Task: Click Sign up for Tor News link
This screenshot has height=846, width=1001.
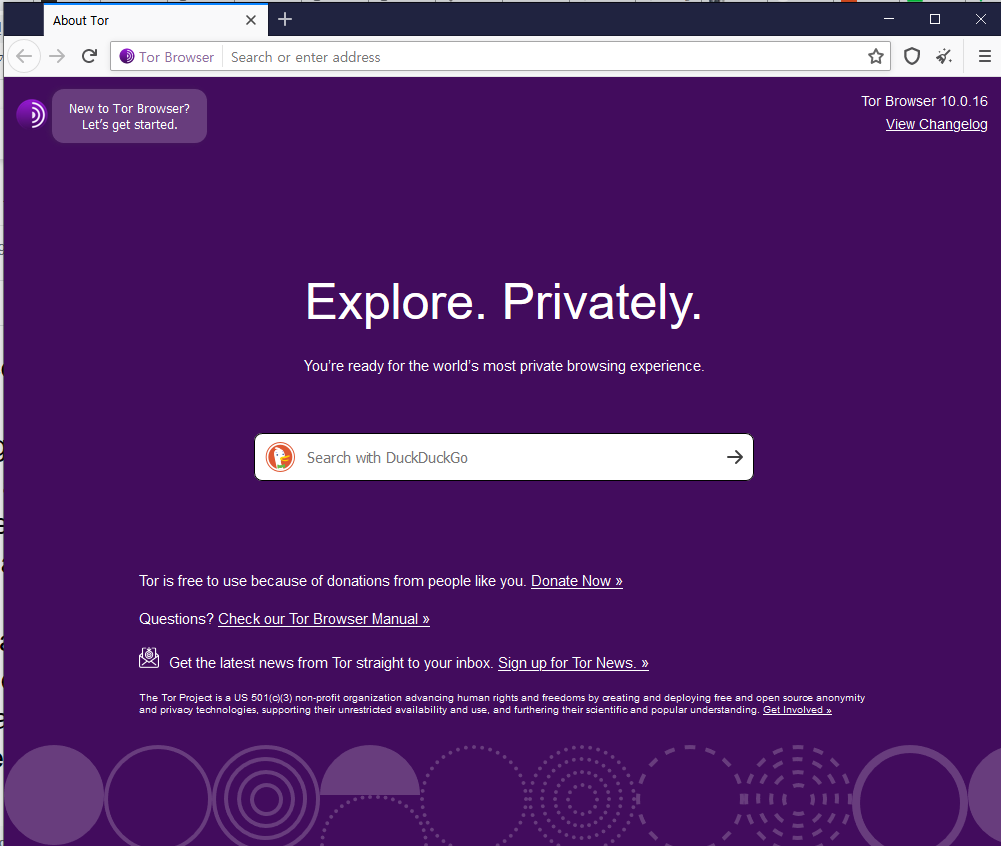Action: (x=573, y=663)
